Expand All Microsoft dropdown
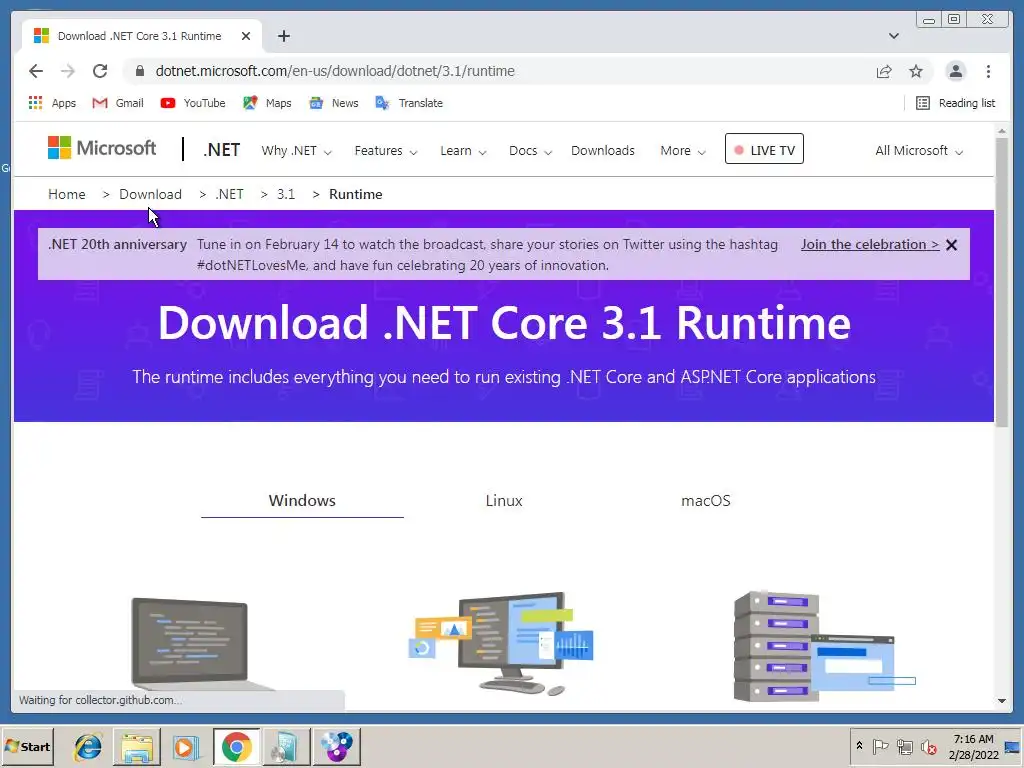1024x768 pixels. click(919, 151)
